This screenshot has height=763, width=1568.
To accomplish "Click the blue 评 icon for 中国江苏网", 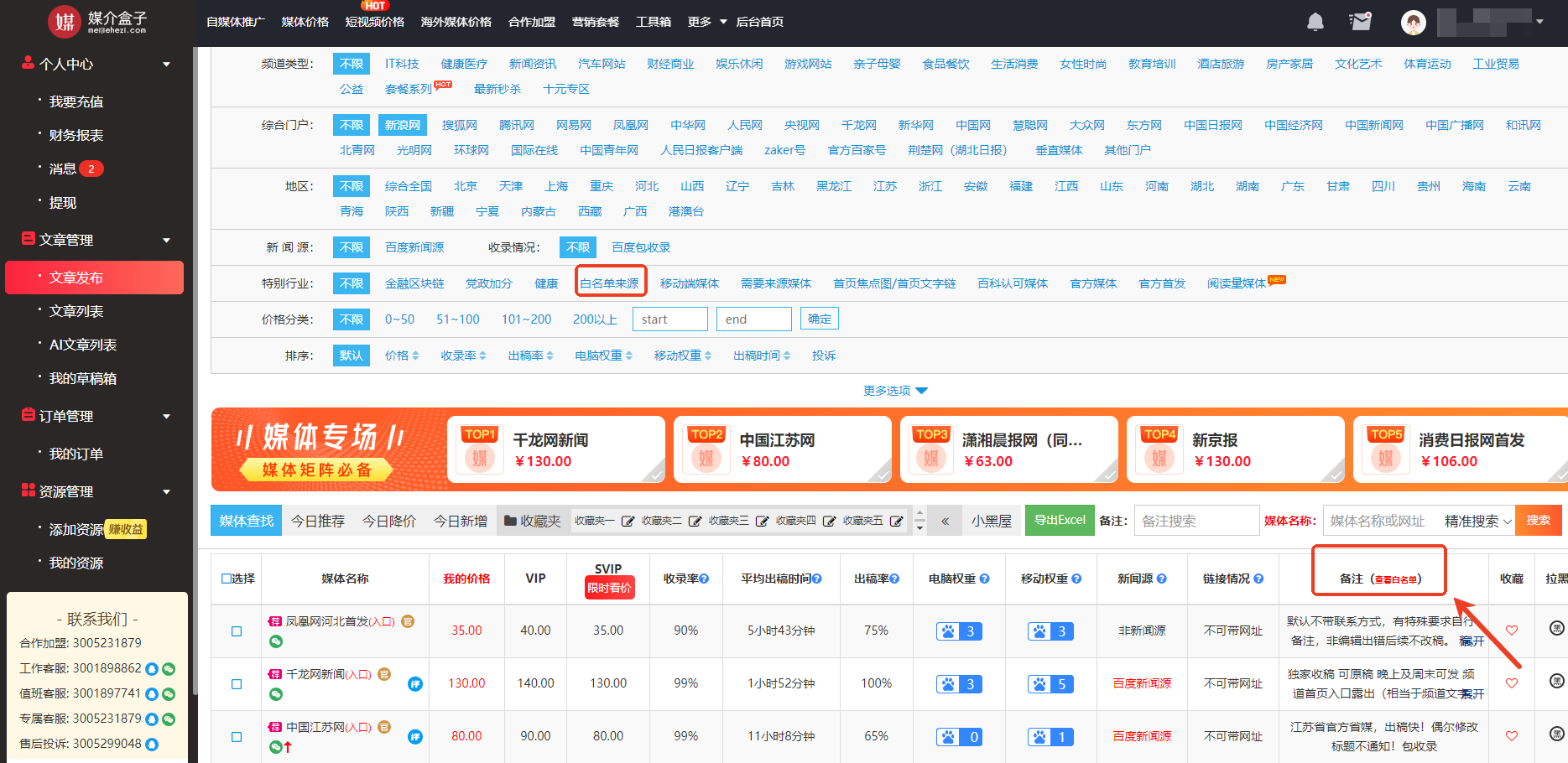I will pos(414,737).
